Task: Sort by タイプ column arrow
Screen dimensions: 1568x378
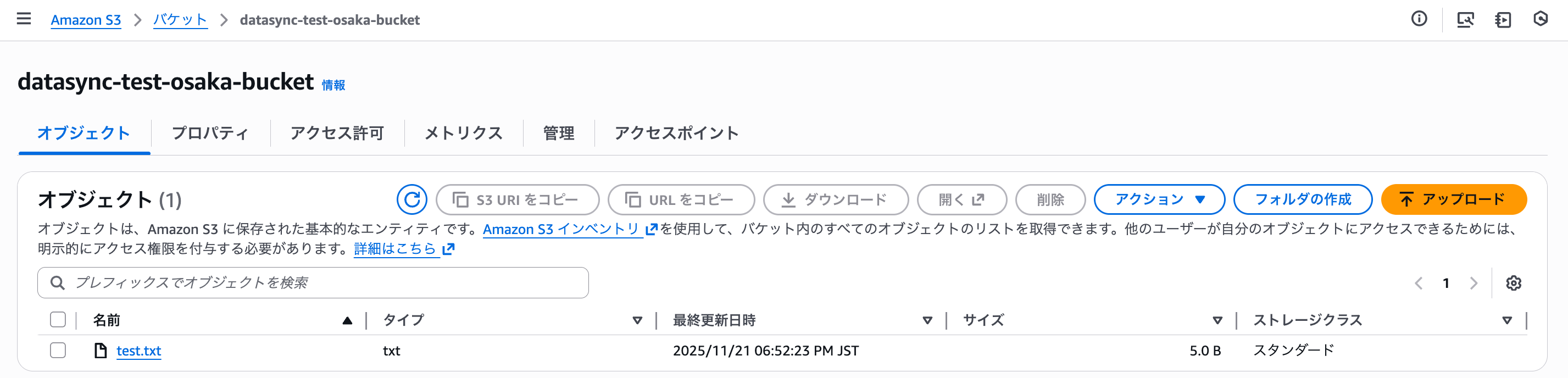Action: click(637, 320)
